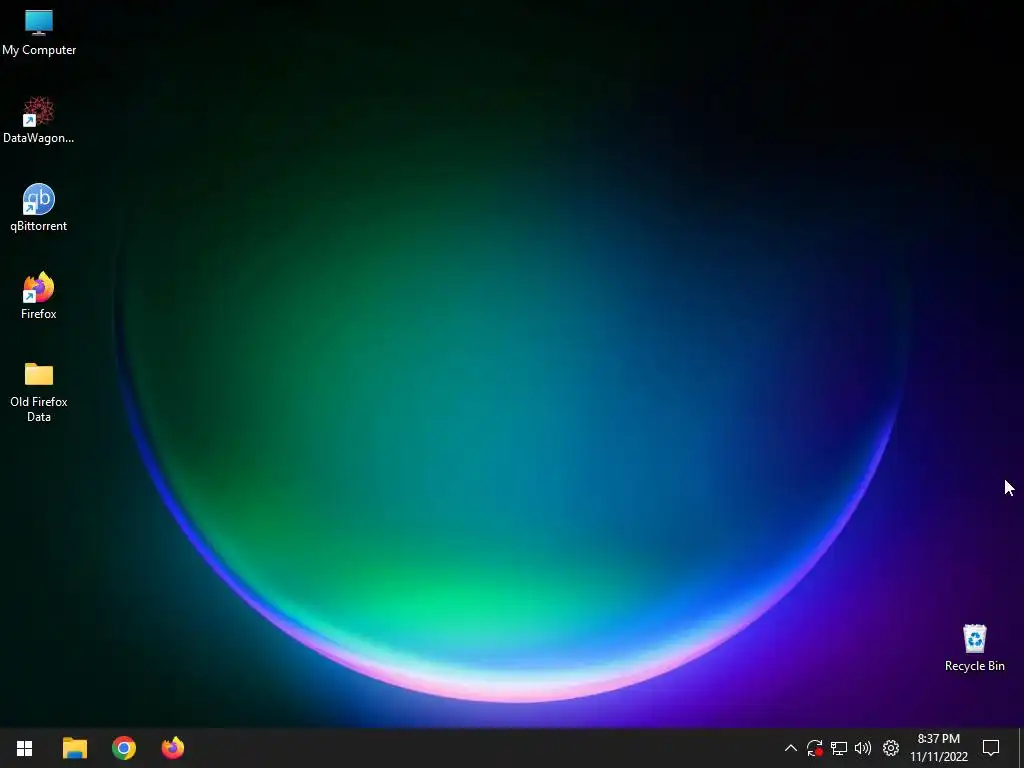1024x768 pixels.
Task: Select the Old Firefox Data folder
Action: [39, 391]
